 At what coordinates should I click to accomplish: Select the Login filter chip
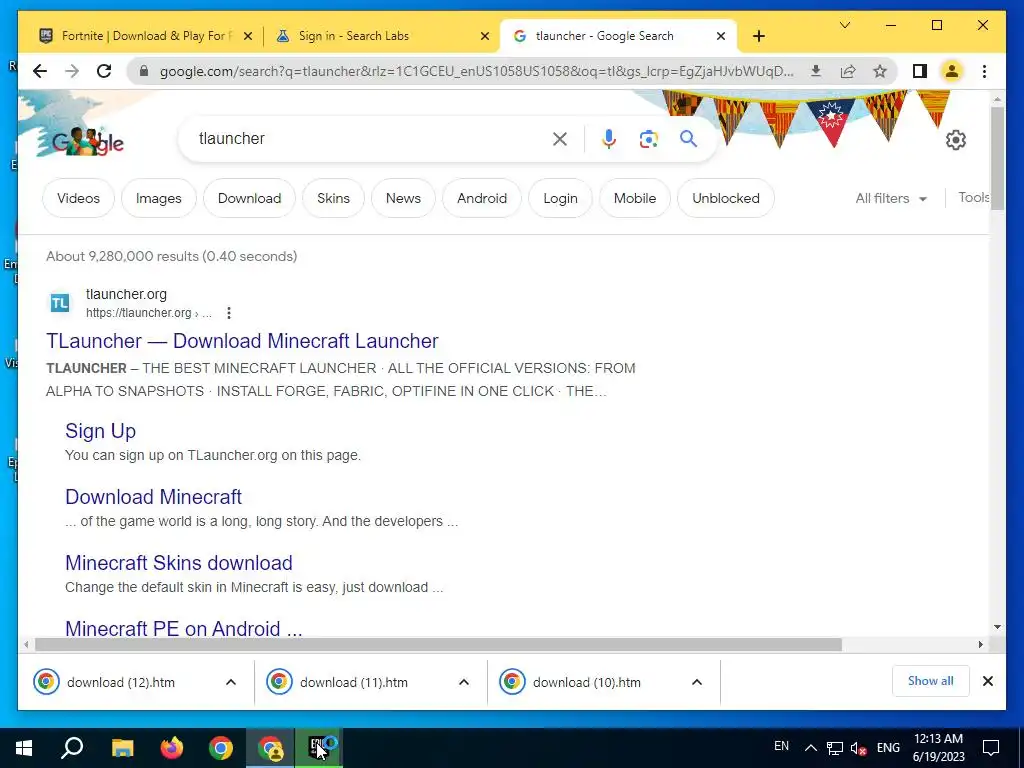coord(560,198)
